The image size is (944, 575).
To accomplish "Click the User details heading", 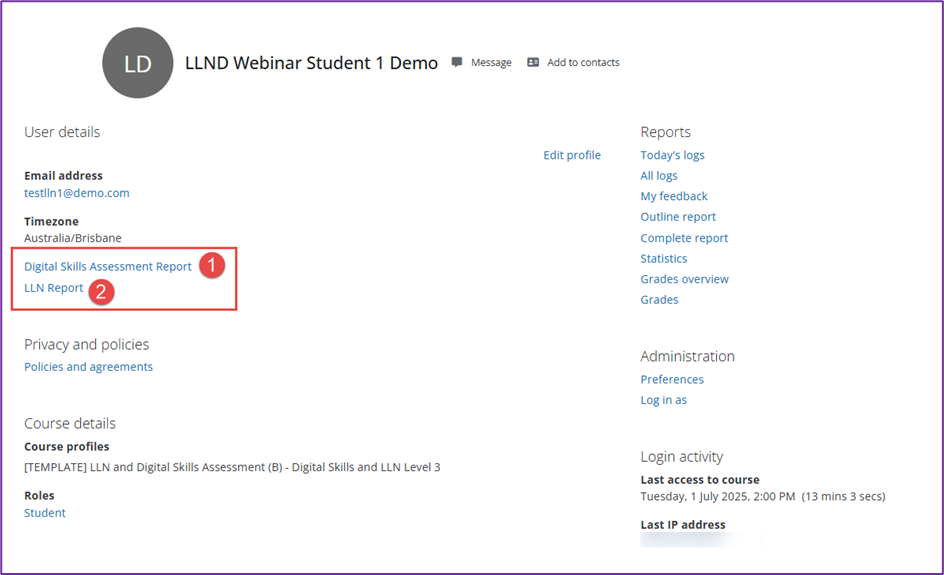I will (62, 132).
